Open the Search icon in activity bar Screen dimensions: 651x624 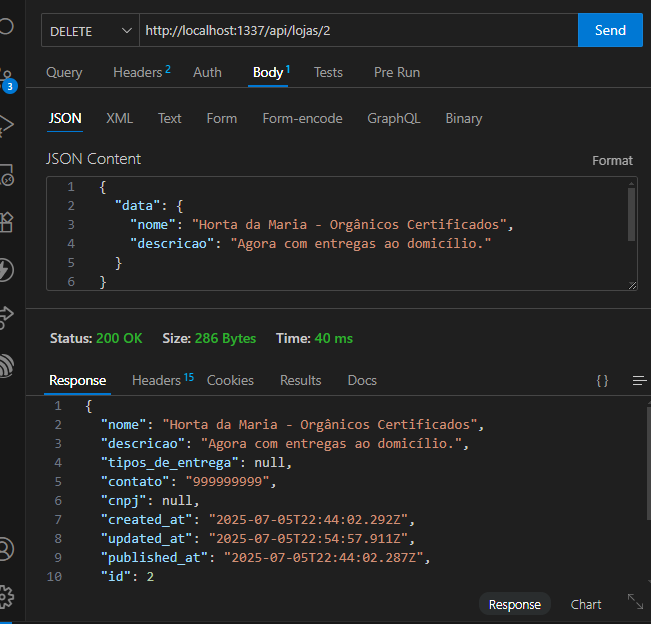(x=6, y=26)
